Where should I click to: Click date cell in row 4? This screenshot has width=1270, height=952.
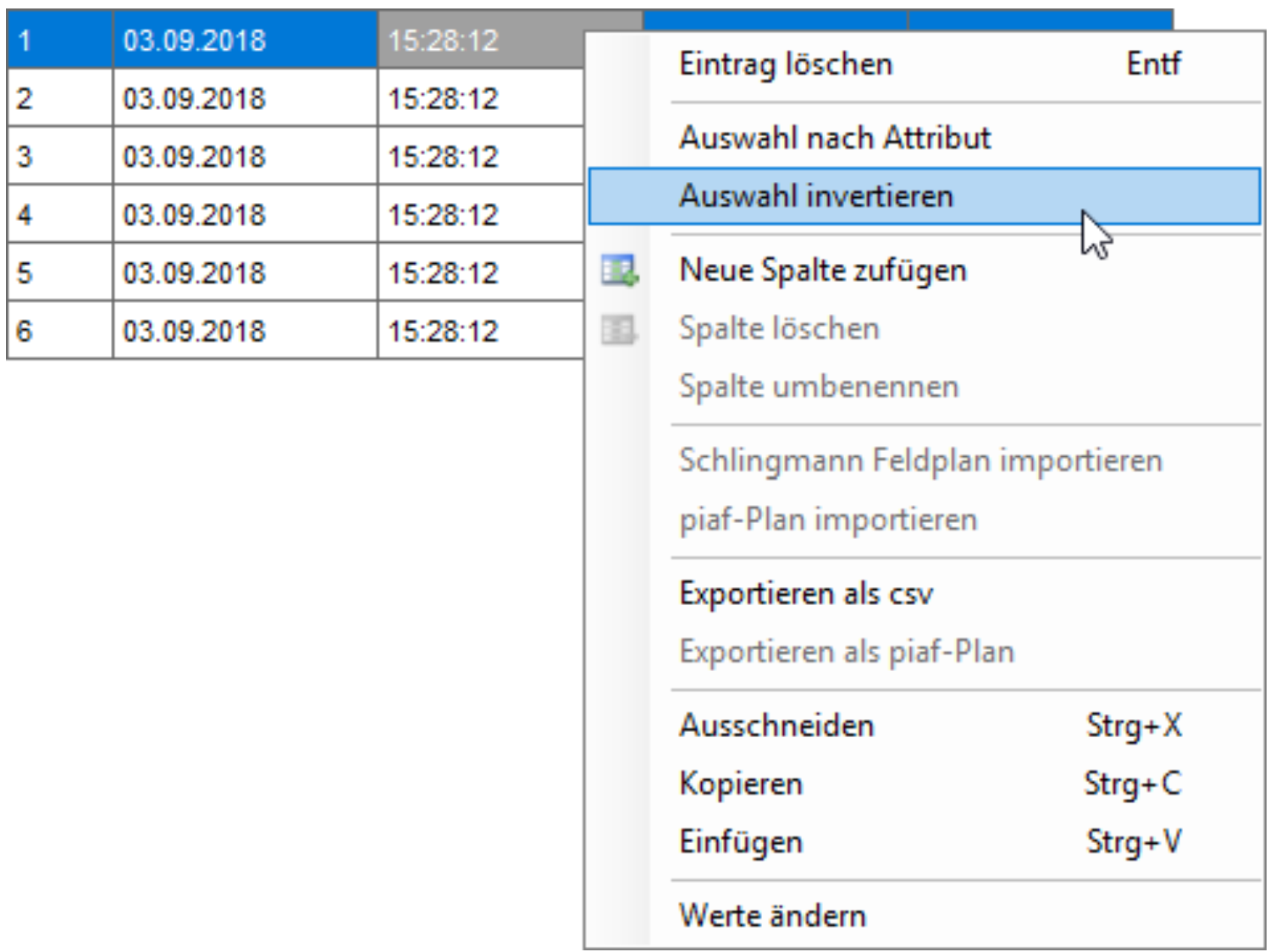coord(244,215)
